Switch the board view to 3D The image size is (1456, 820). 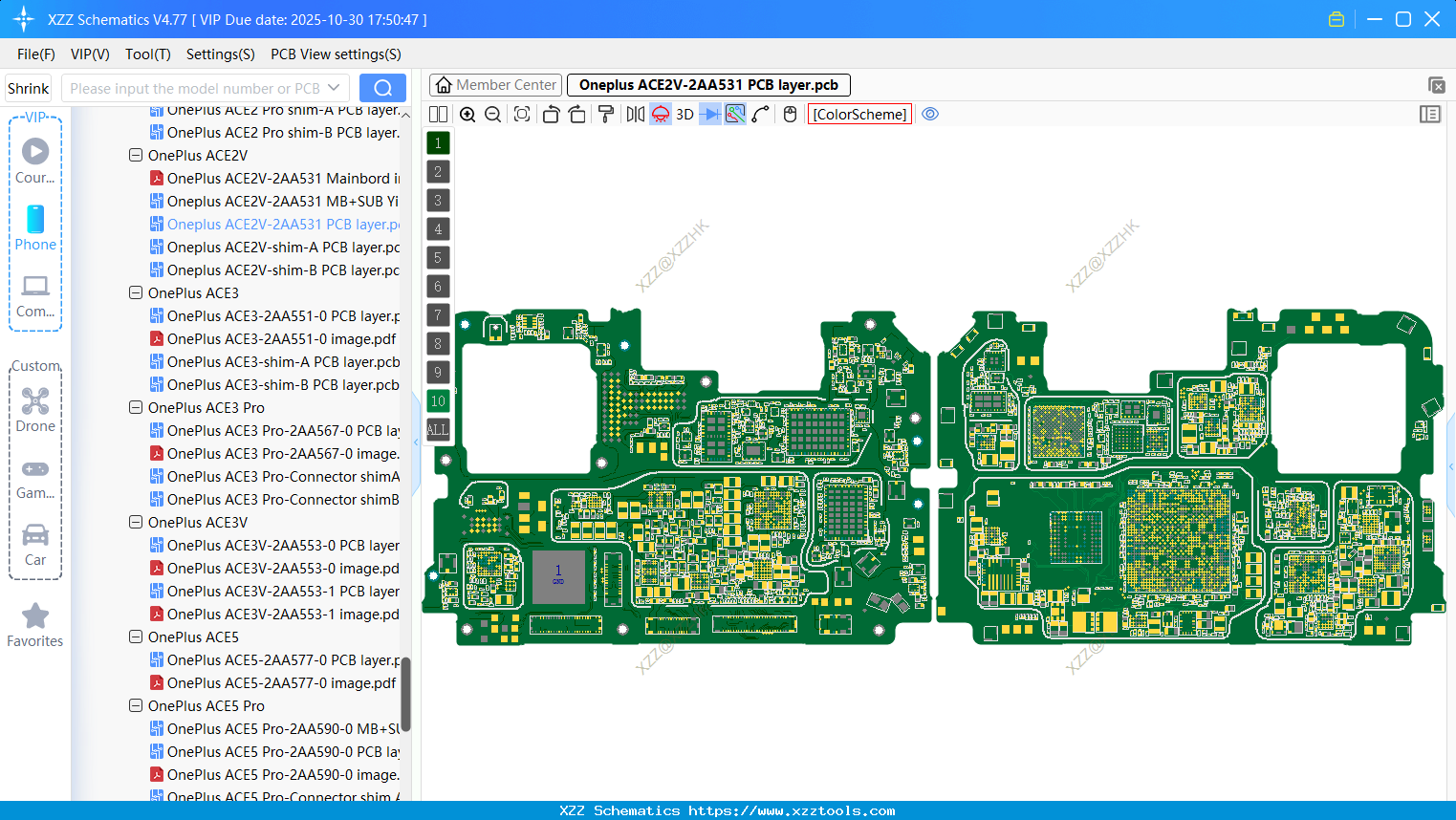coord(684,114)
